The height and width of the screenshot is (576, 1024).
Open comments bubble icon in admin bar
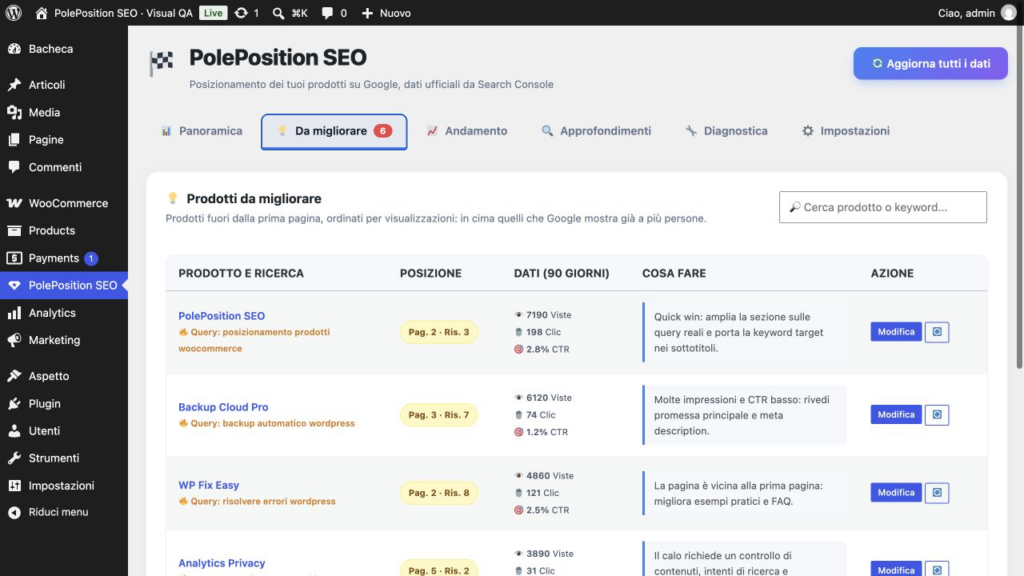pos(334,13)
